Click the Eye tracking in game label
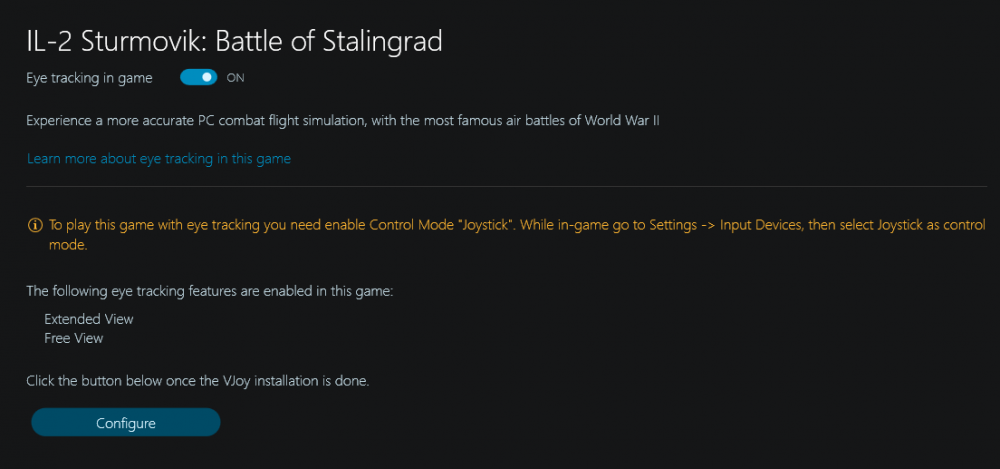Screen dimensions: 1000x469 click(x=89, y=77)
